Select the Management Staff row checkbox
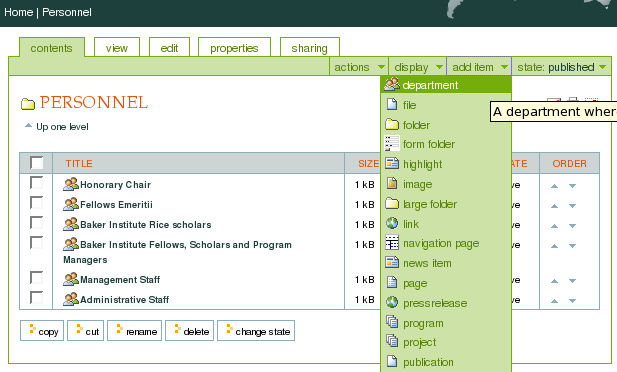The width and height of the screenshot is (617, 372). (x=36, y=278)
